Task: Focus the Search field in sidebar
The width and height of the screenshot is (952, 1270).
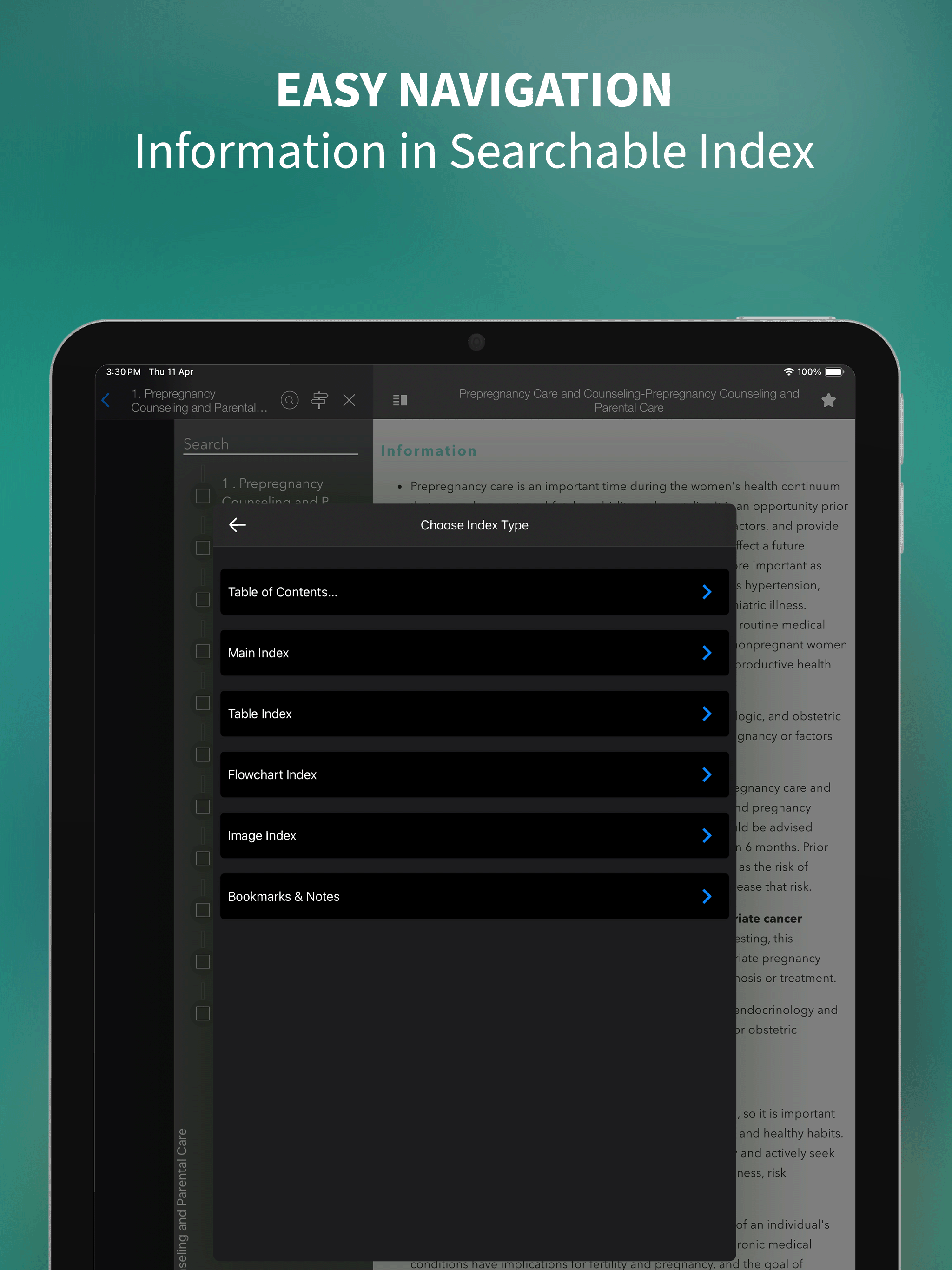Action: (271, 444)
